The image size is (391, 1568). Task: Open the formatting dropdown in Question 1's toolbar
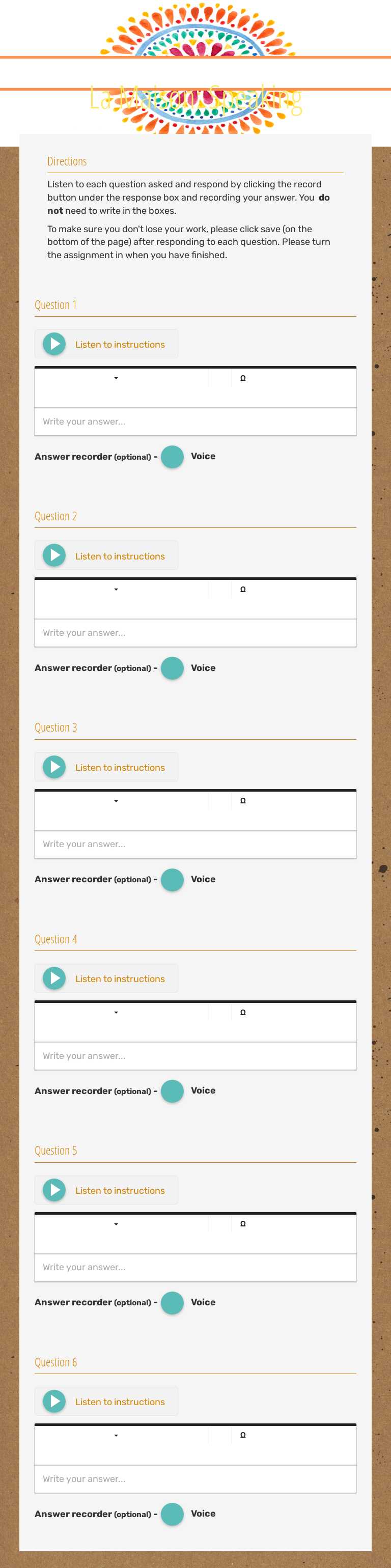115,377
